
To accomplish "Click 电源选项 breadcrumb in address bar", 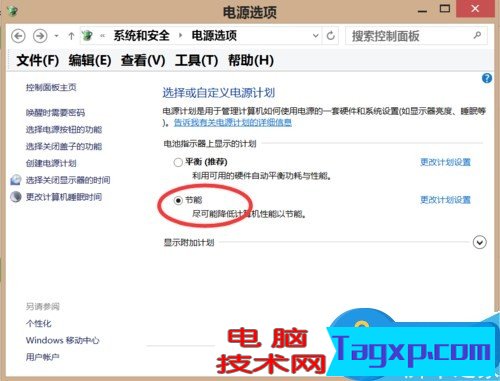I will 214,36.
